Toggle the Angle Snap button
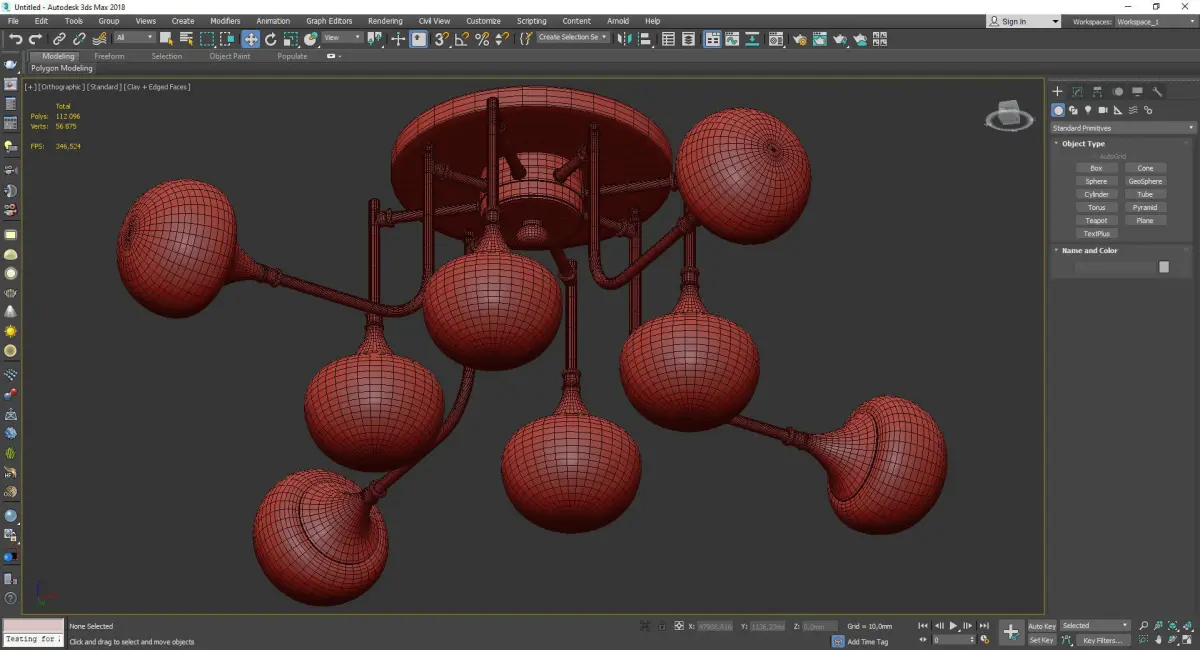 coord(461,39)
